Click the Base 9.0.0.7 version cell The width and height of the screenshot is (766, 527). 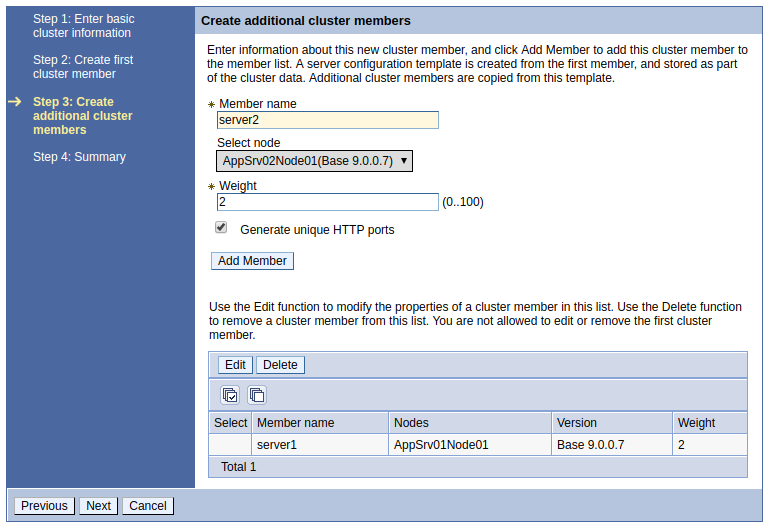[612, 445]
